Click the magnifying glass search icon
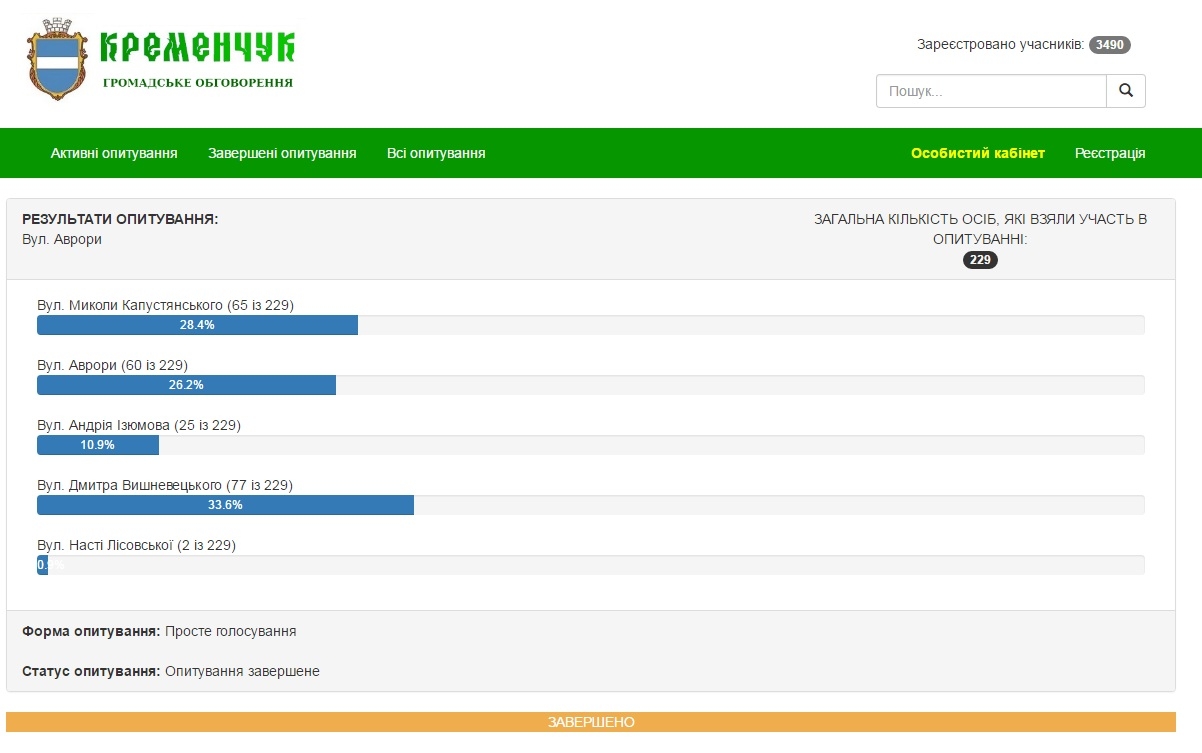 [x=1125, y=91]
